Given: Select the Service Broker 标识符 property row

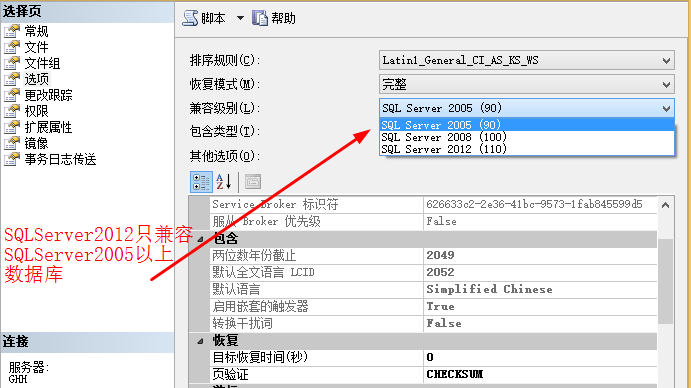Looking at the screenshot, I should pyautogui.click(x=433, y=204).
